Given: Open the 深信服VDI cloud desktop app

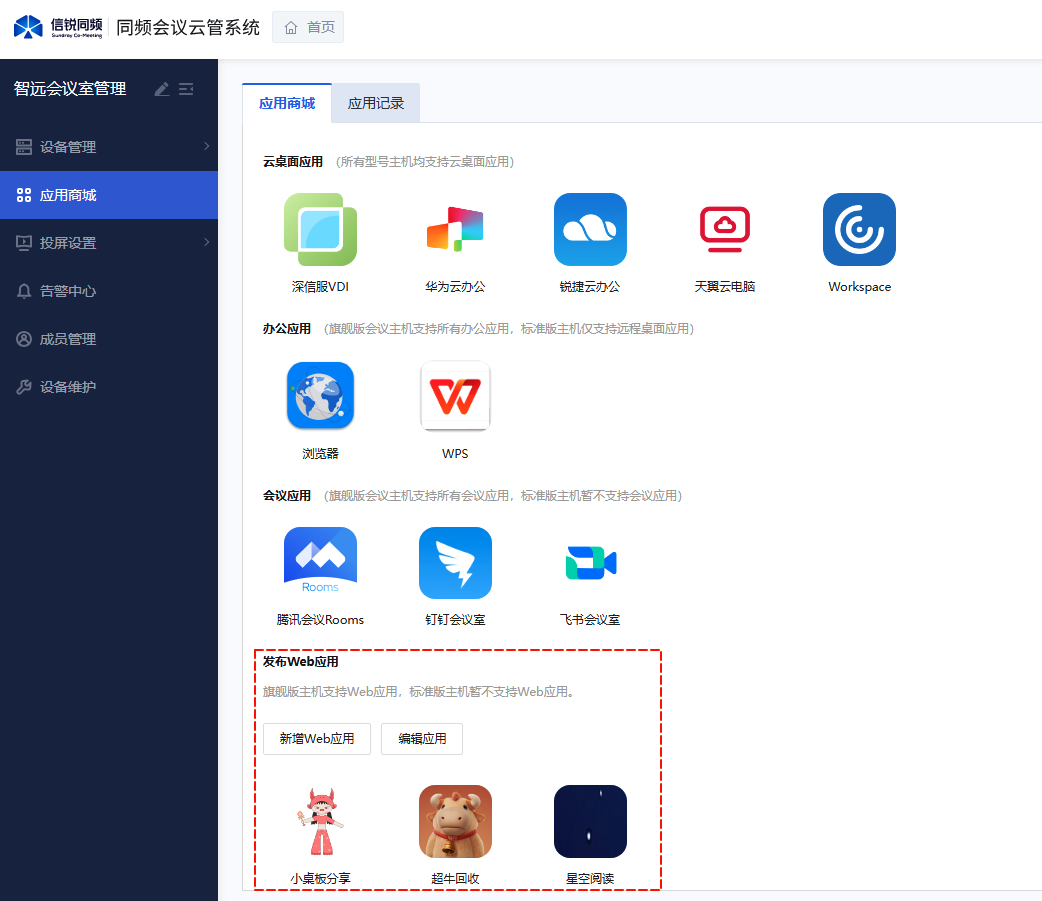Looking at the screenshot, I should (320, 230).
